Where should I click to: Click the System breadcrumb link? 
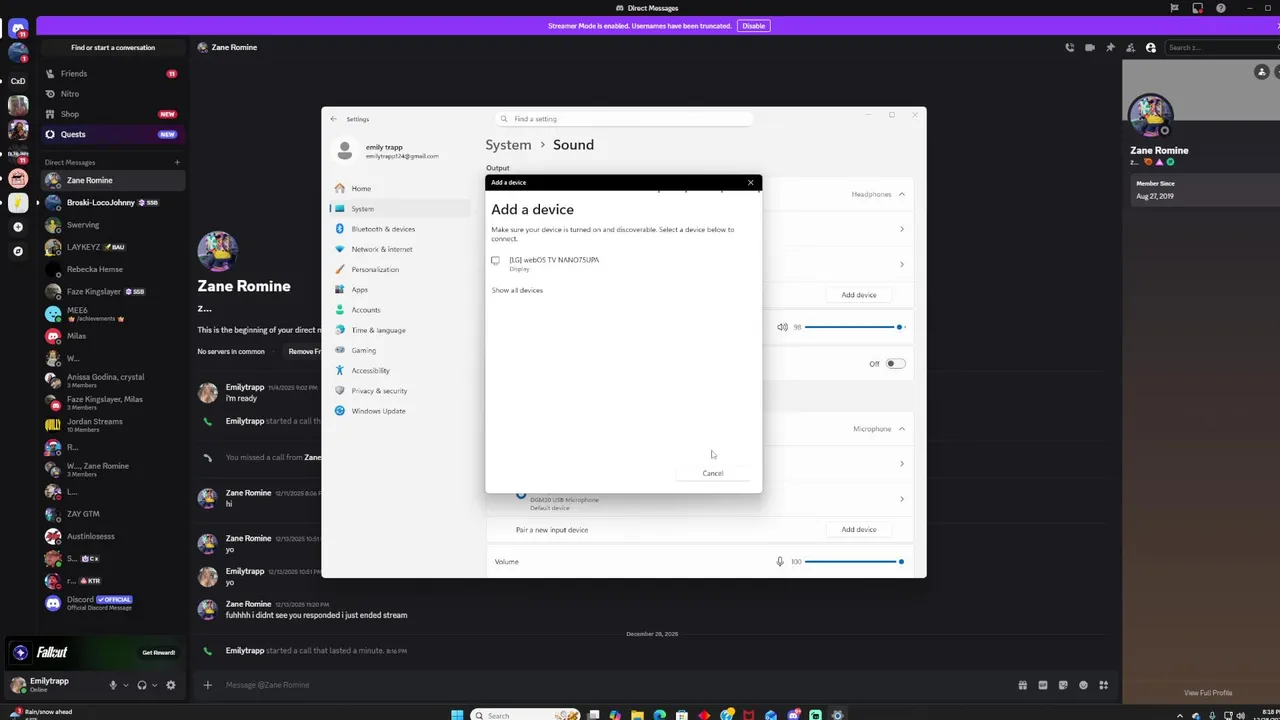pos(508,145)
